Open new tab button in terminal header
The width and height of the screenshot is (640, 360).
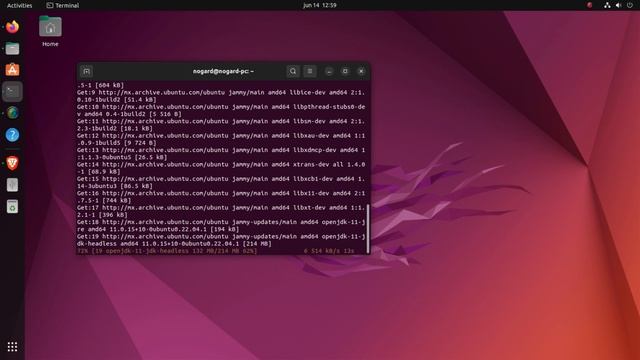tap(87, 71)
